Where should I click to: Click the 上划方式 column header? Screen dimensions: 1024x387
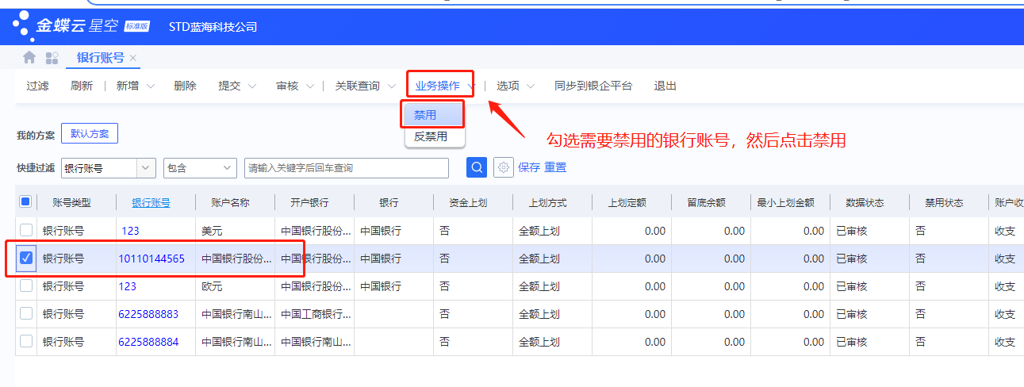[547, 203]
